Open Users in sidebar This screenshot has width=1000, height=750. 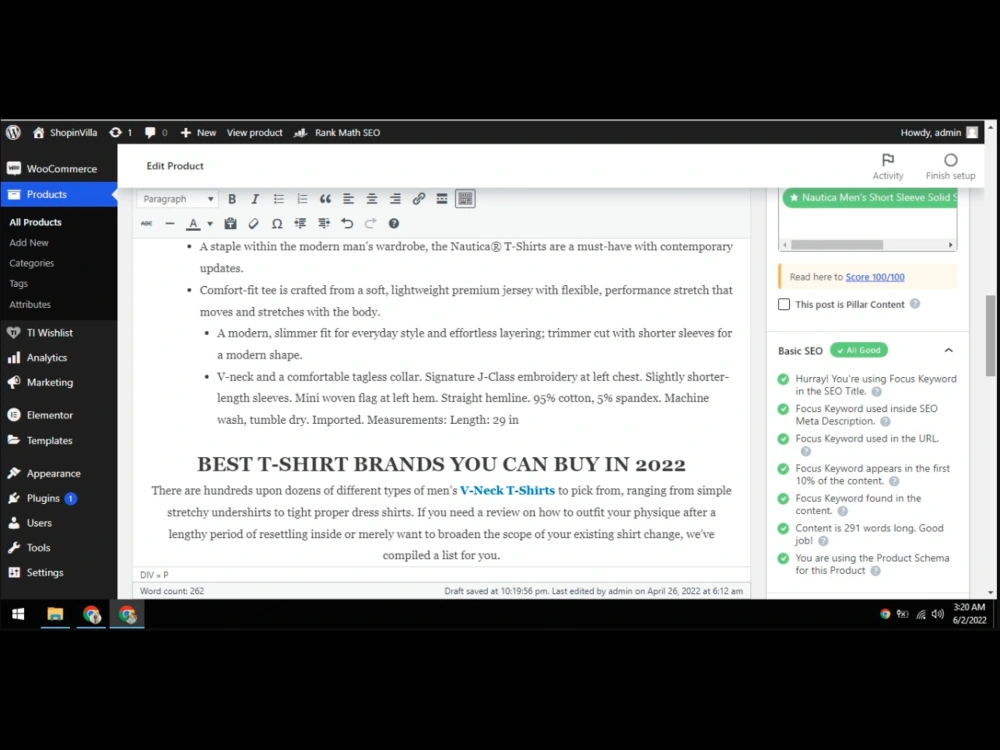pyautogui.click(x=59, y=522)
